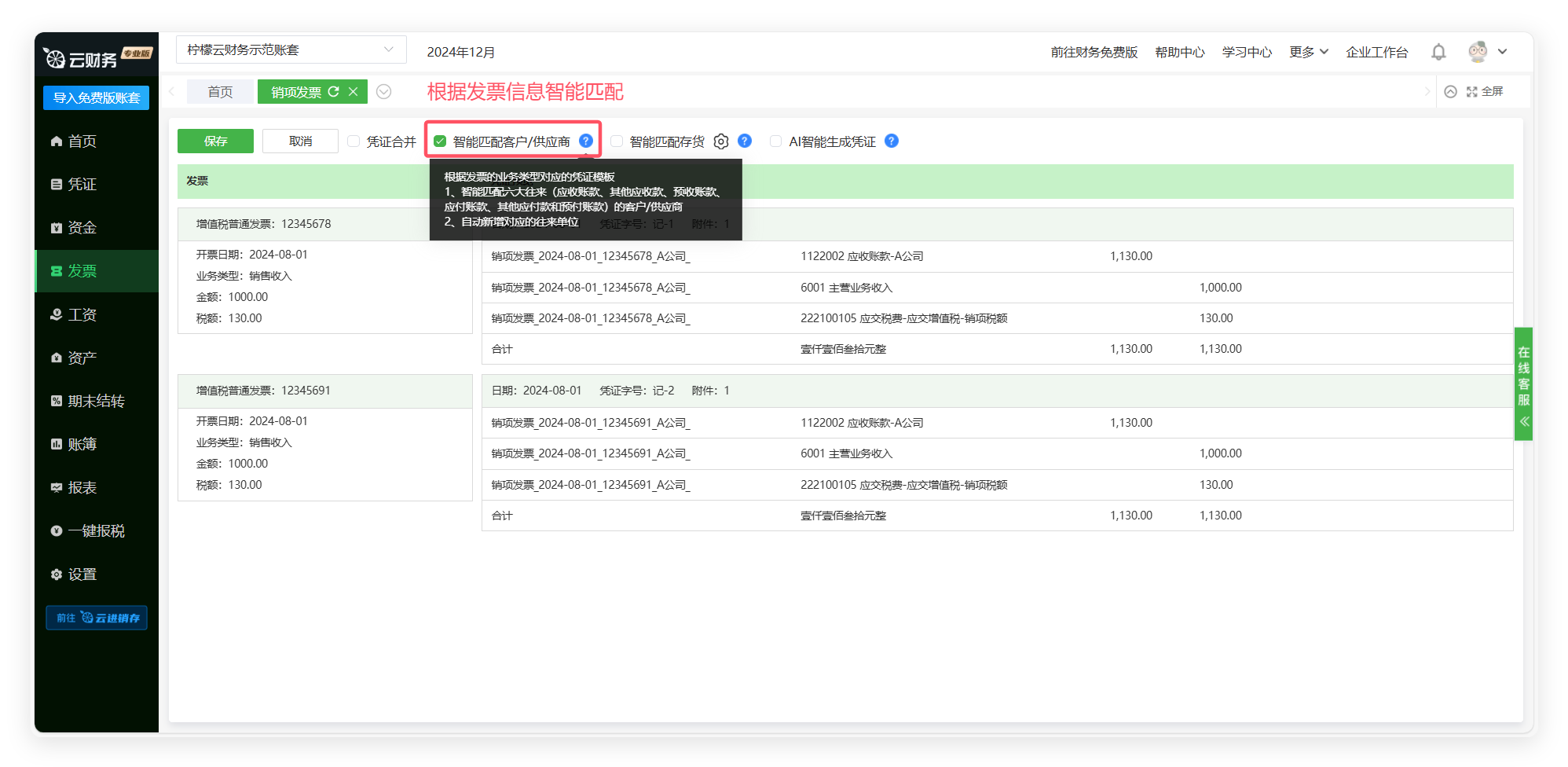This screenshot has width=1568, height=767.
Task: Click the green 保存 button
Action: (215, 141)
